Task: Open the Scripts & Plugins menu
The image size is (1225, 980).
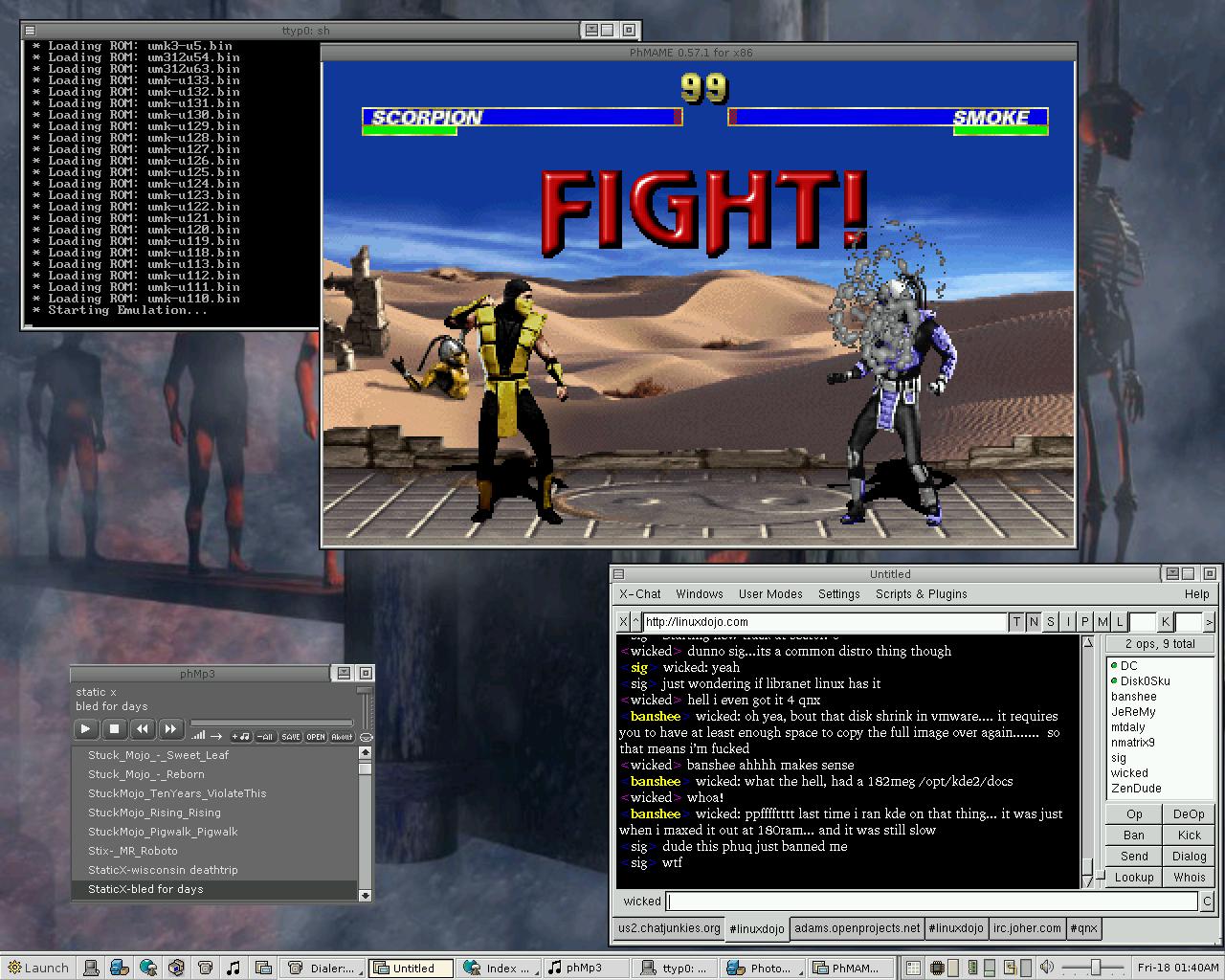Action: (922, 594)
